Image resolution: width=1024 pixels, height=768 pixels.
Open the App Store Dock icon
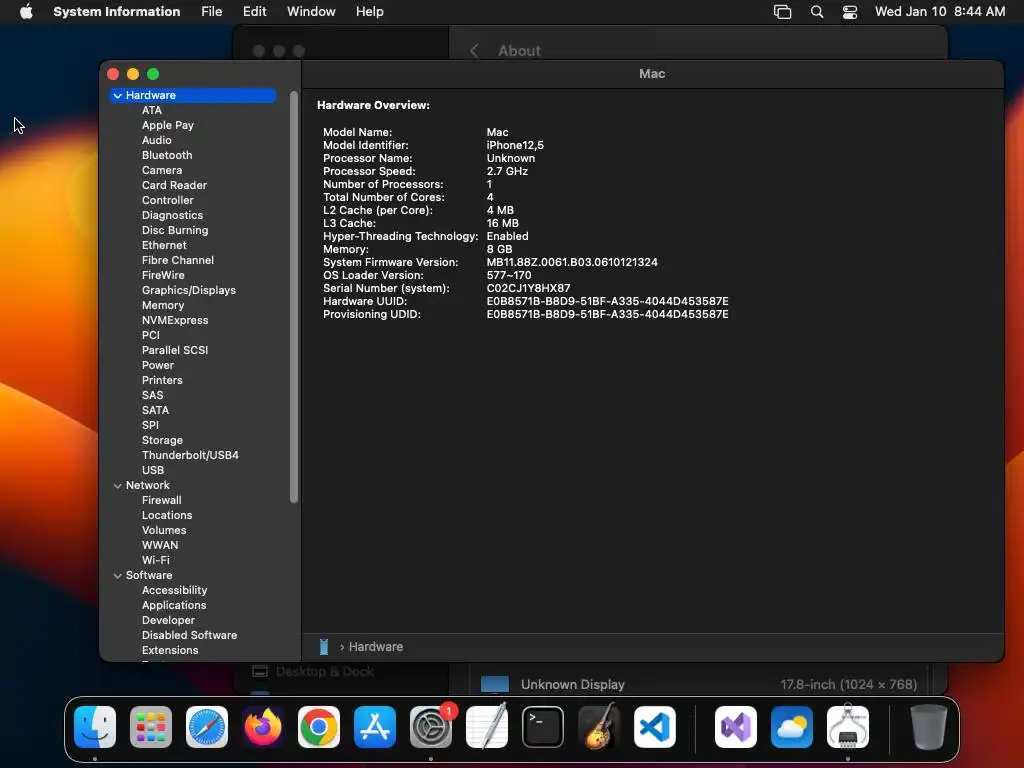click(375, 727)
